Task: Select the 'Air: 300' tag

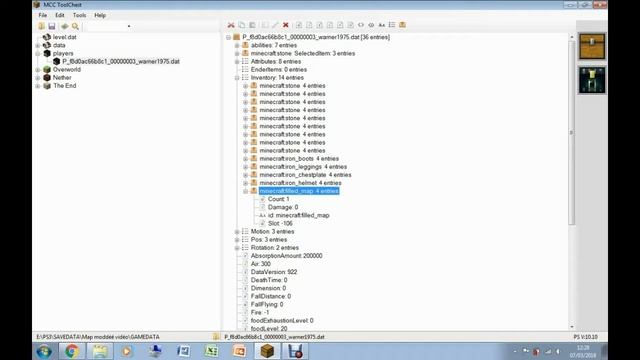Action: [260, 264]
